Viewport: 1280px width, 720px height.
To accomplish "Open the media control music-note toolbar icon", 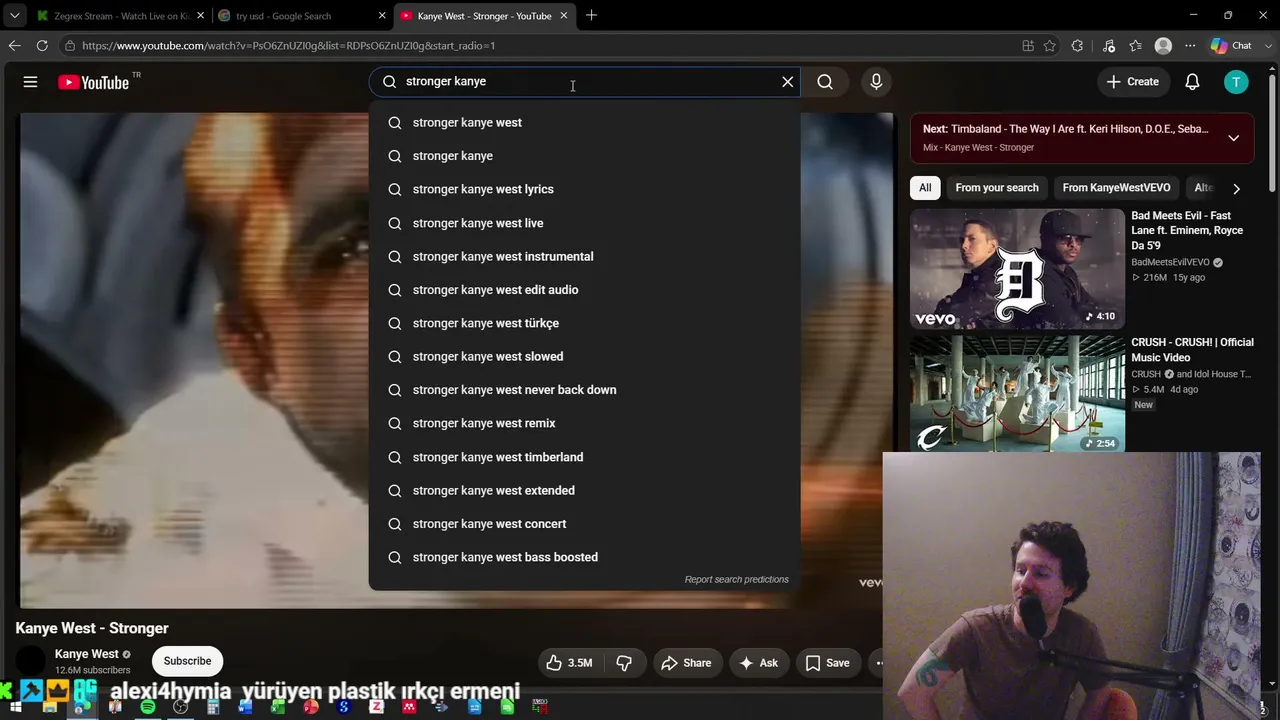I will pos(1109,46).
